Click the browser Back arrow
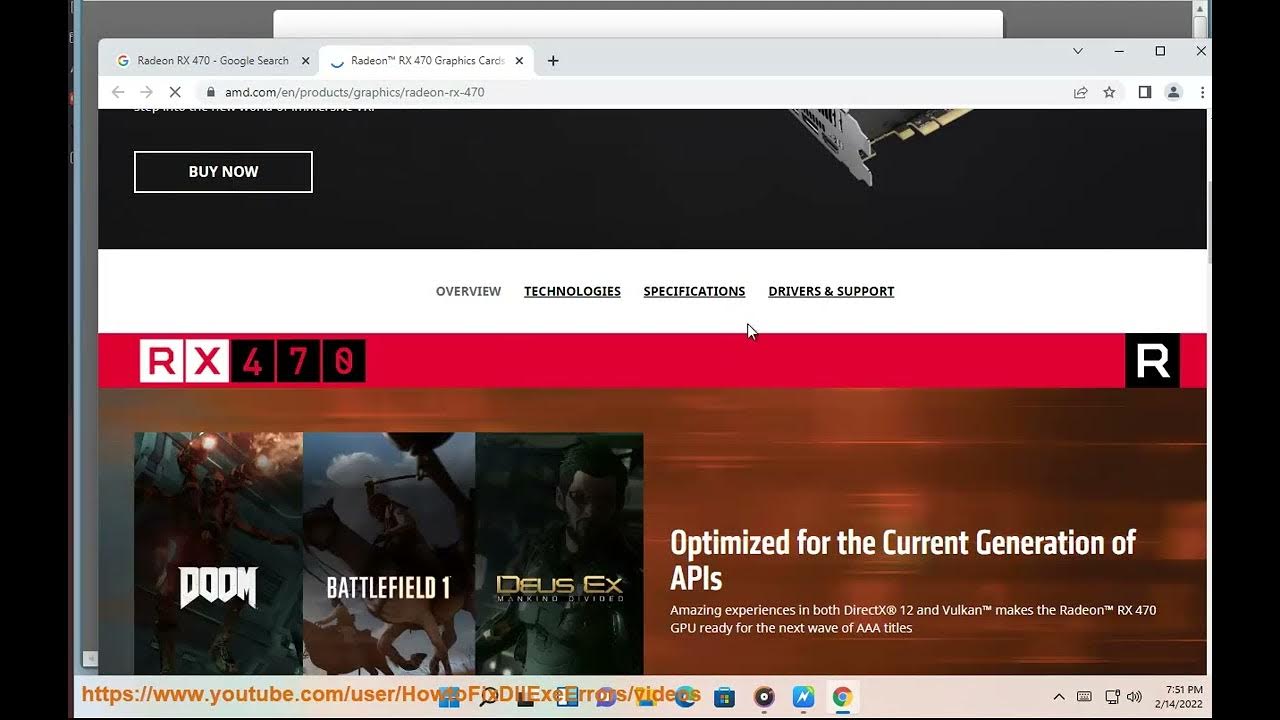This screenshot has height=720, width=1280. (118, 92)
